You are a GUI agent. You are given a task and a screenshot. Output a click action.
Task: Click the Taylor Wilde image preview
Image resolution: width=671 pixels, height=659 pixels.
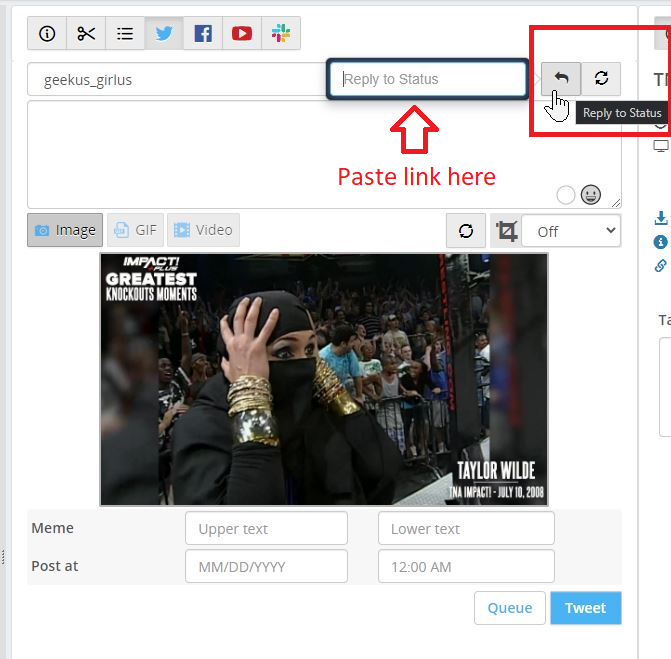(x=324, y=380)
